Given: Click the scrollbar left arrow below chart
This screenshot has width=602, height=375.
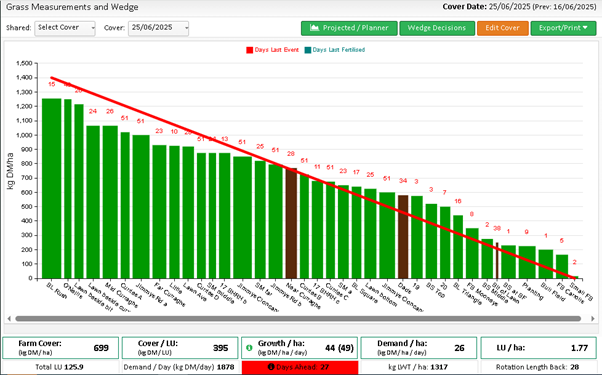Looking at the screenshot, I should click(x=9, y=319).
